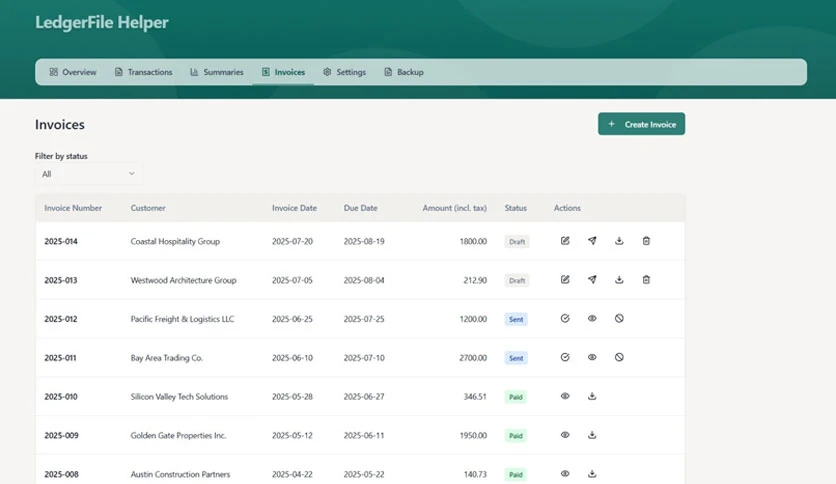Edit draft invoice 2025-013
Image resolution: width=836 pixels, height=484 pixels.
point(565,280)
